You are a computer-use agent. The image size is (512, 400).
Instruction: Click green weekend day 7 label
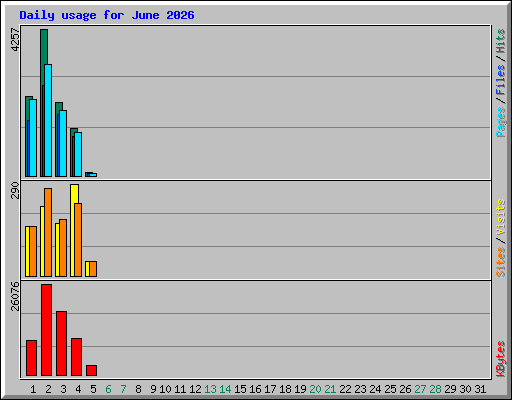(123, 389)
